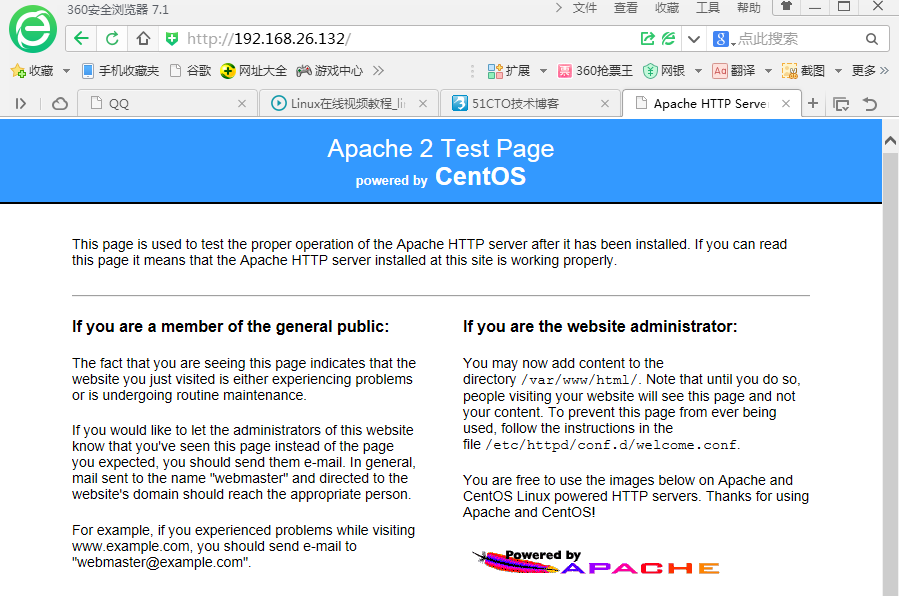The height and width of the screenshot is (596, 899).
Task: Close the Linux在线视频教程 tab
Action: [423, 104]
